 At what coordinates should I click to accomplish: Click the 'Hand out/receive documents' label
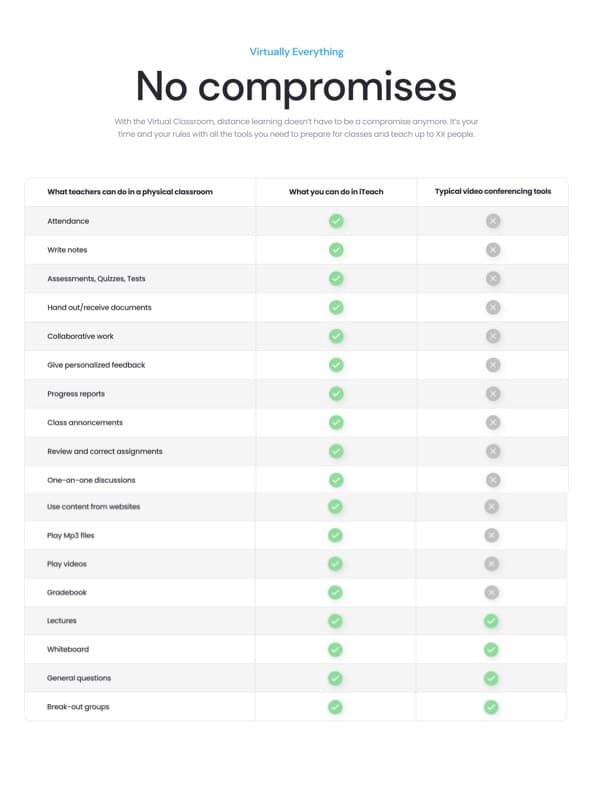pos(99,307)
